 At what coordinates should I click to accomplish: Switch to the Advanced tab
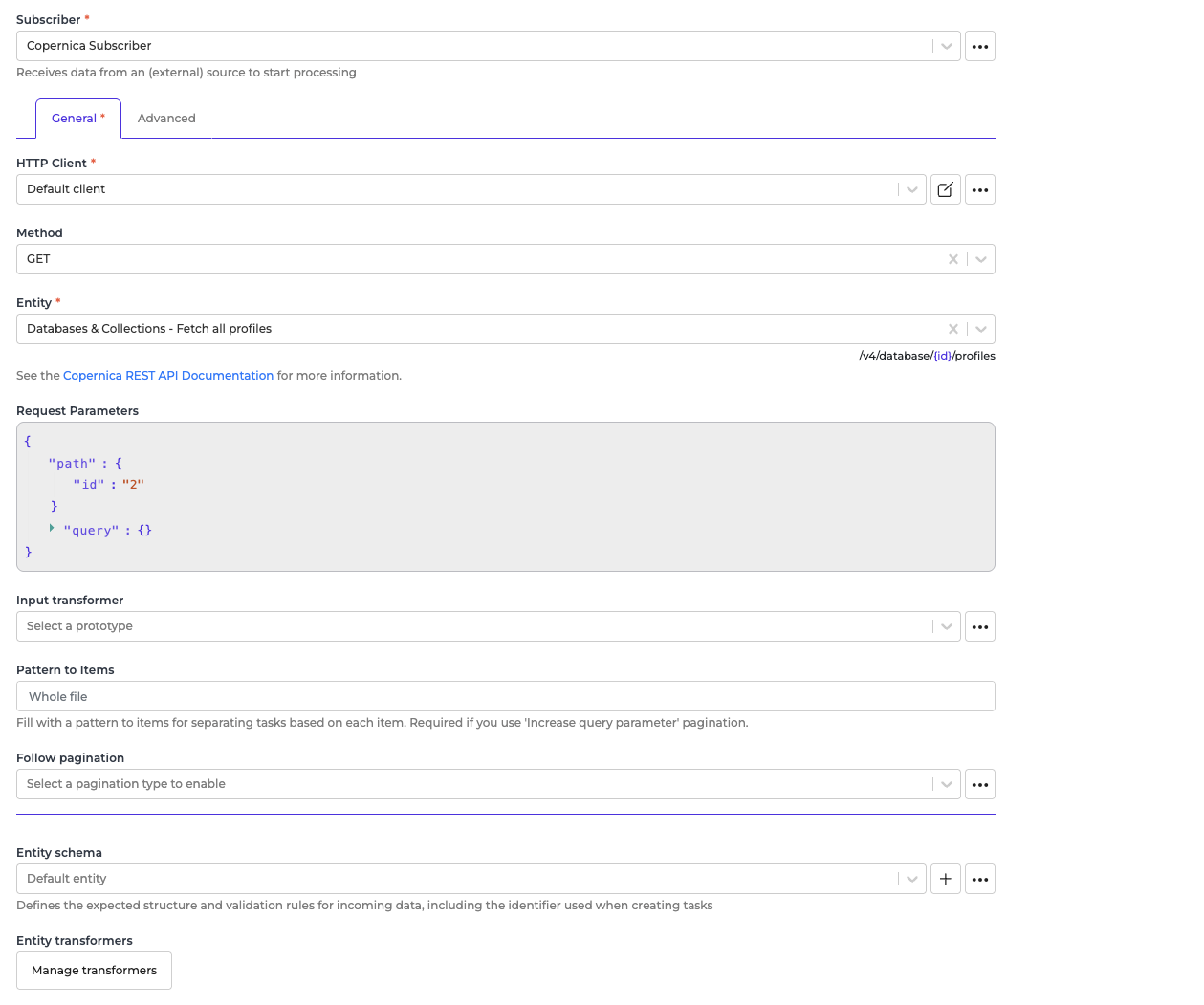coord(166,119)
